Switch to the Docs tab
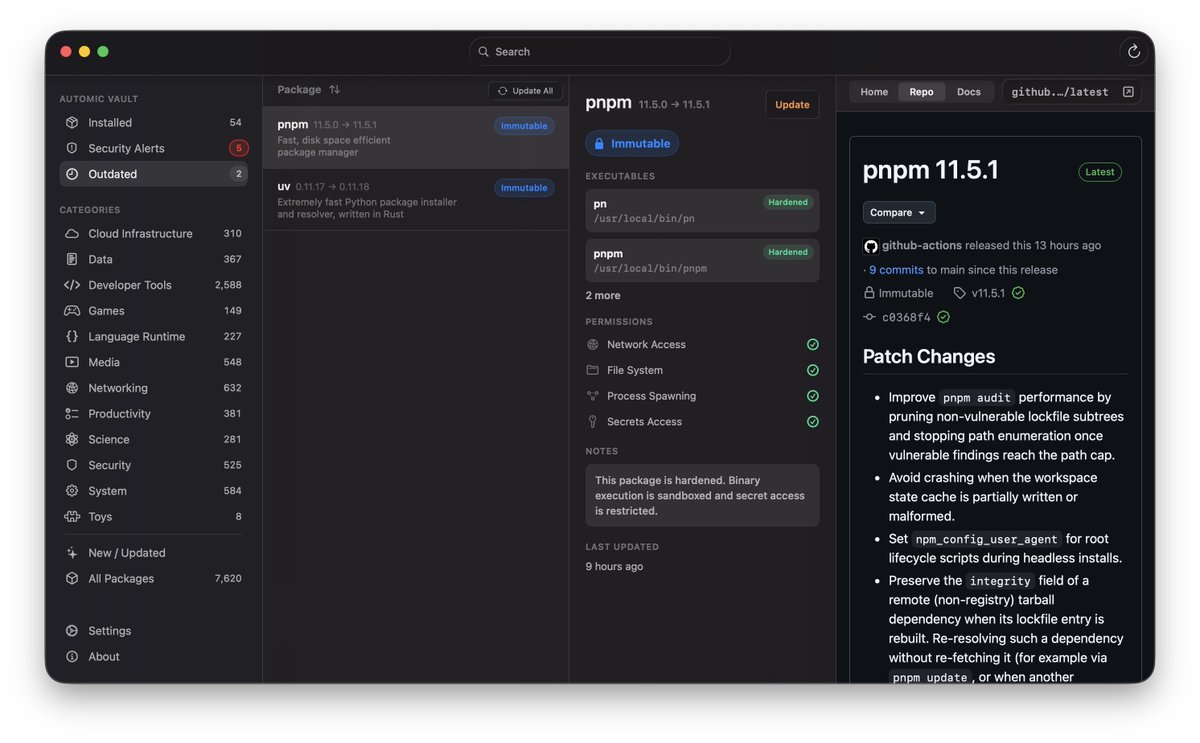Image resolution: width=1200 pixels, height=743 pixels. pos(969,92)
